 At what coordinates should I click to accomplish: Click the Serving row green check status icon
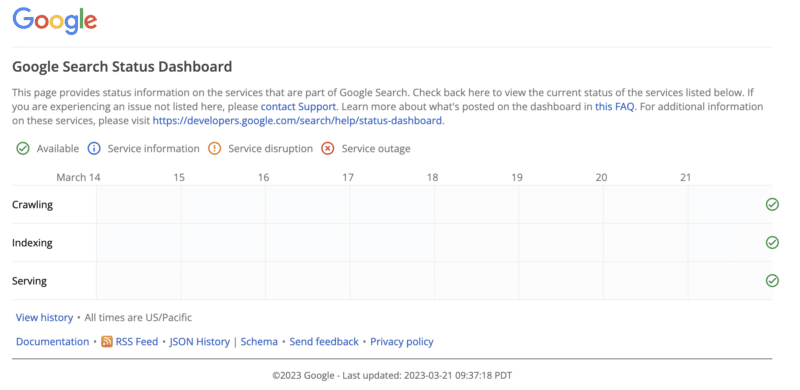pyautogui.click(x=772, y=281)
